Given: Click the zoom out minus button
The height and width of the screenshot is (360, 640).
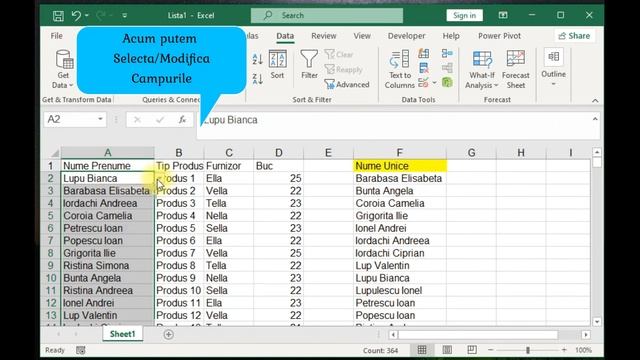Looking at the screenshot, I should [x=491, y=350].
